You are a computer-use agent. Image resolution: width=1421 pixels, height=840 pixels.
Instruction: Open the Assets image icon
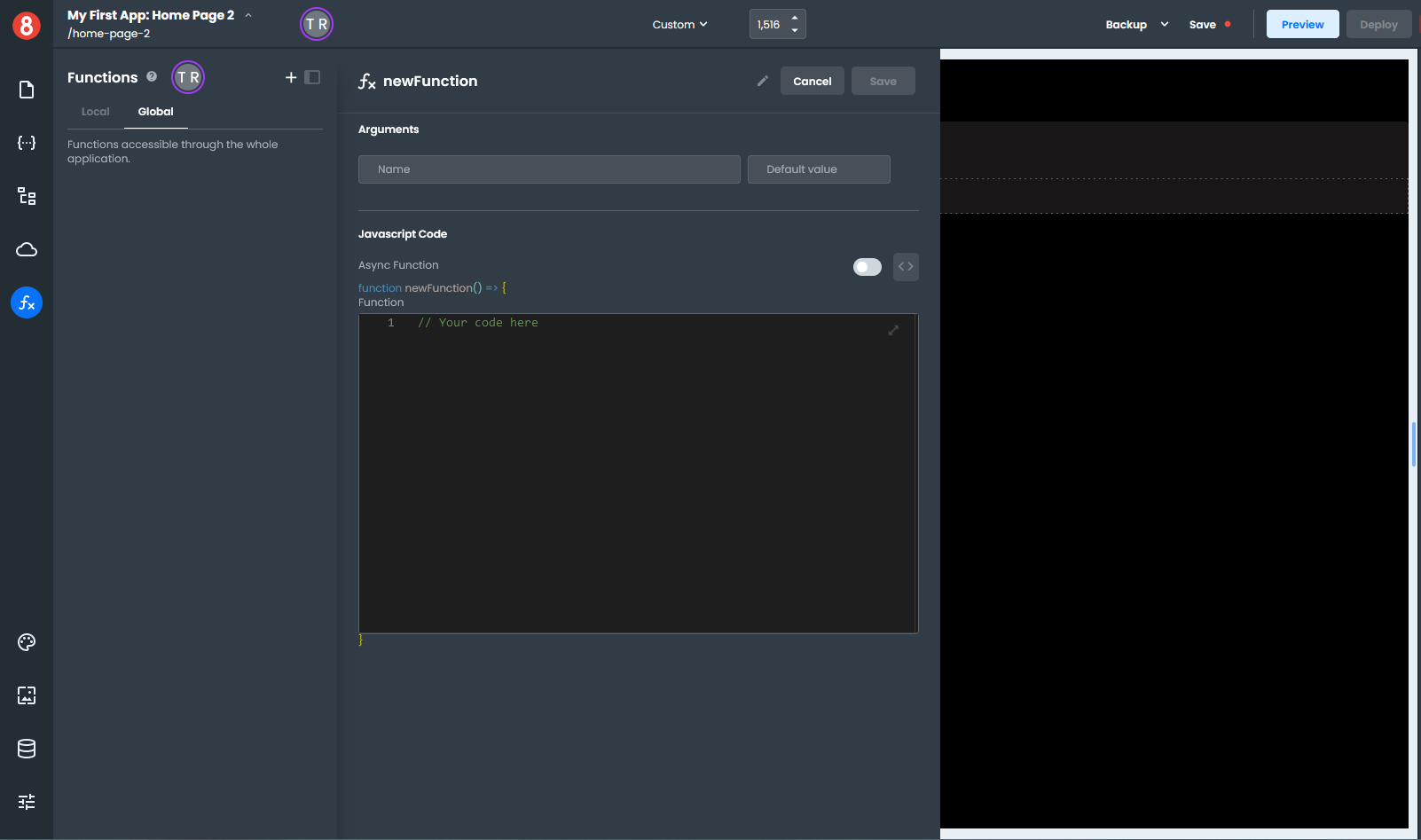[x=27, y=695]
